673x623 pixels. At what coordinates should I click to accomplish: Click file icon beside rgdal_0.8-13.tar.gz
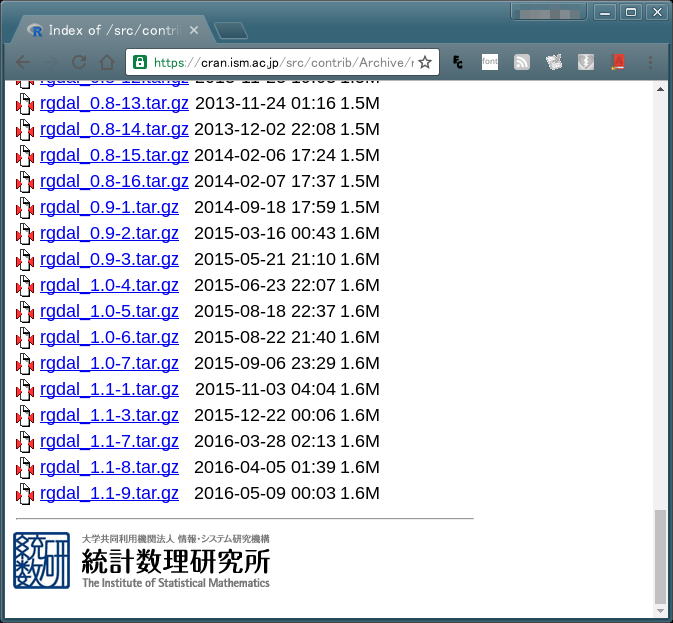pos(25,104)
